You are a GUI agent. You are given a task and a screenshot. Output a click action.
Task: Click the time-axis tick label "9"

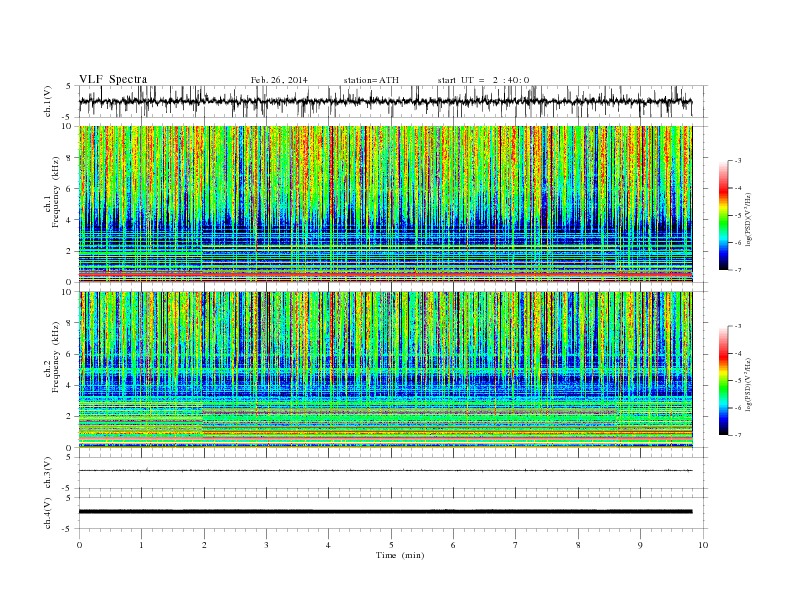coord(640,545)
